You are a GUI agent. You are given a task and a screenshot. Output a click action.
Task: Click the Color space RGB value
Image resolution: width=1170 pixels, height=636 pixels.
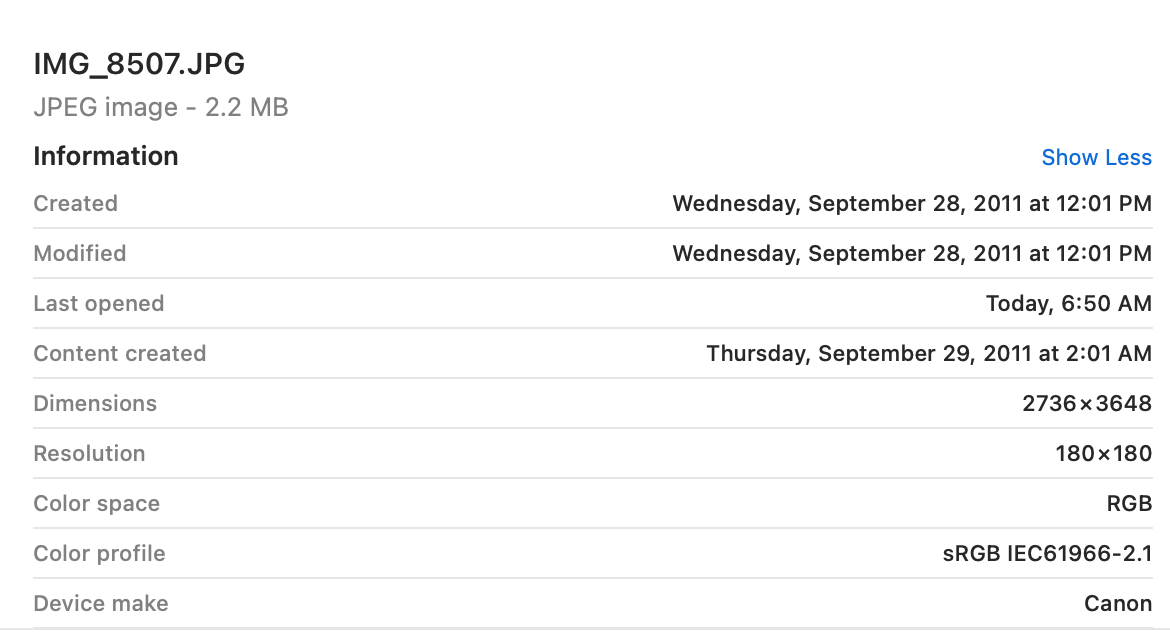click(1130, 503)
